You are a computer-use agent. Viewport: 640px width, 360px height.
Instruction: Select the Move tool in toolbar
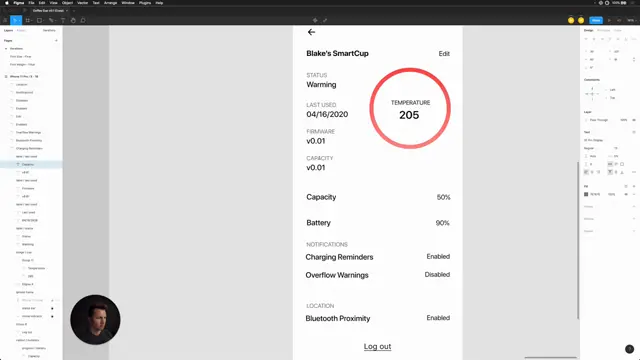pos(16,20)
